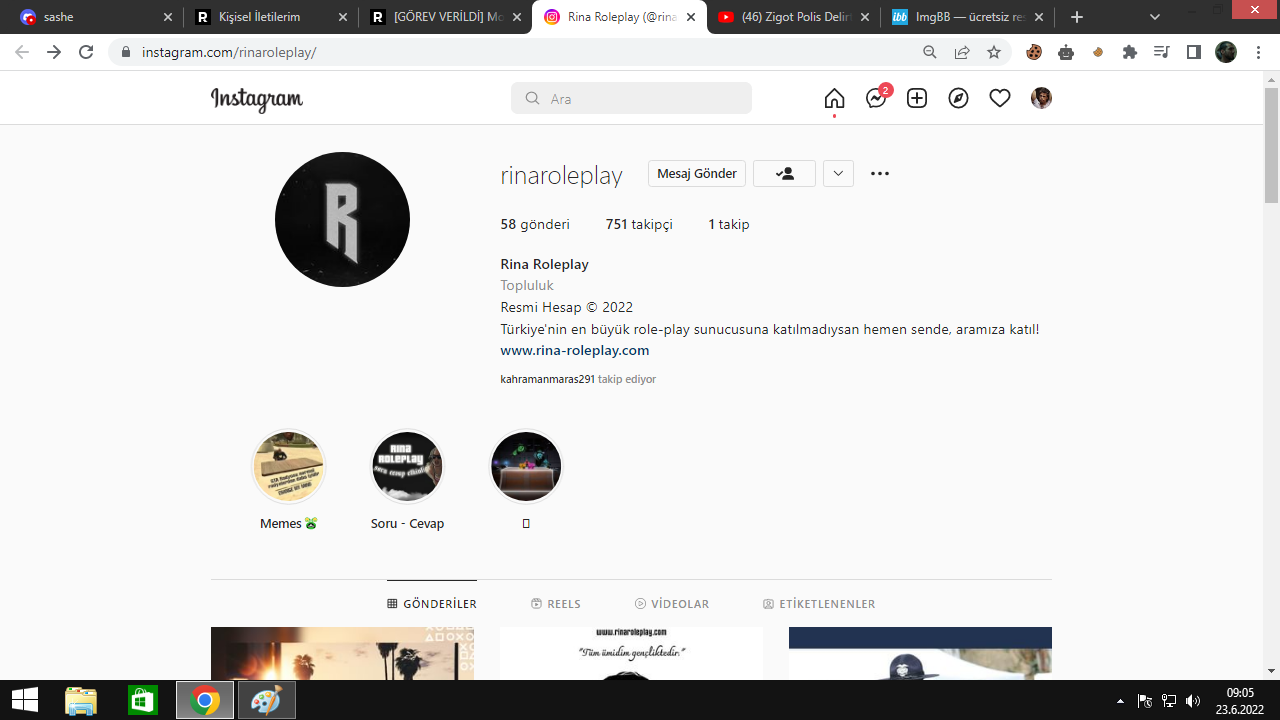Image resolution: width=1280 pixels, height=720 pixels.
Task: Expand suggested accounts chevron on profile
Action: (838, 173)
